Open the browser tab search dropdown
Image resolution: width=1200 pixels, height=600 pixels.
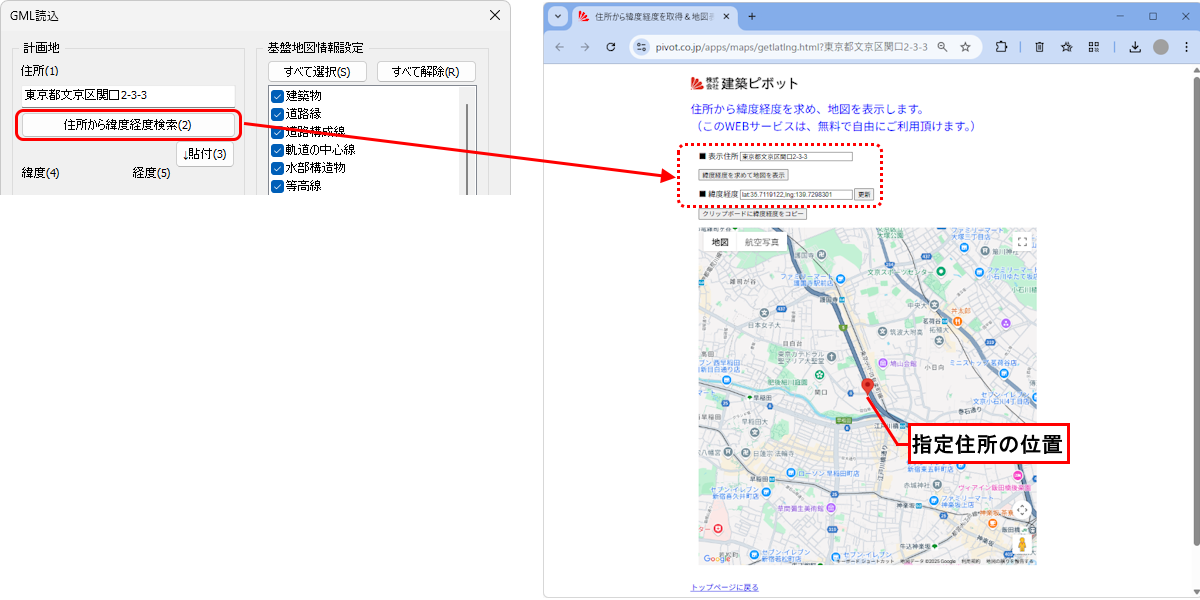[x=558, y=17]
